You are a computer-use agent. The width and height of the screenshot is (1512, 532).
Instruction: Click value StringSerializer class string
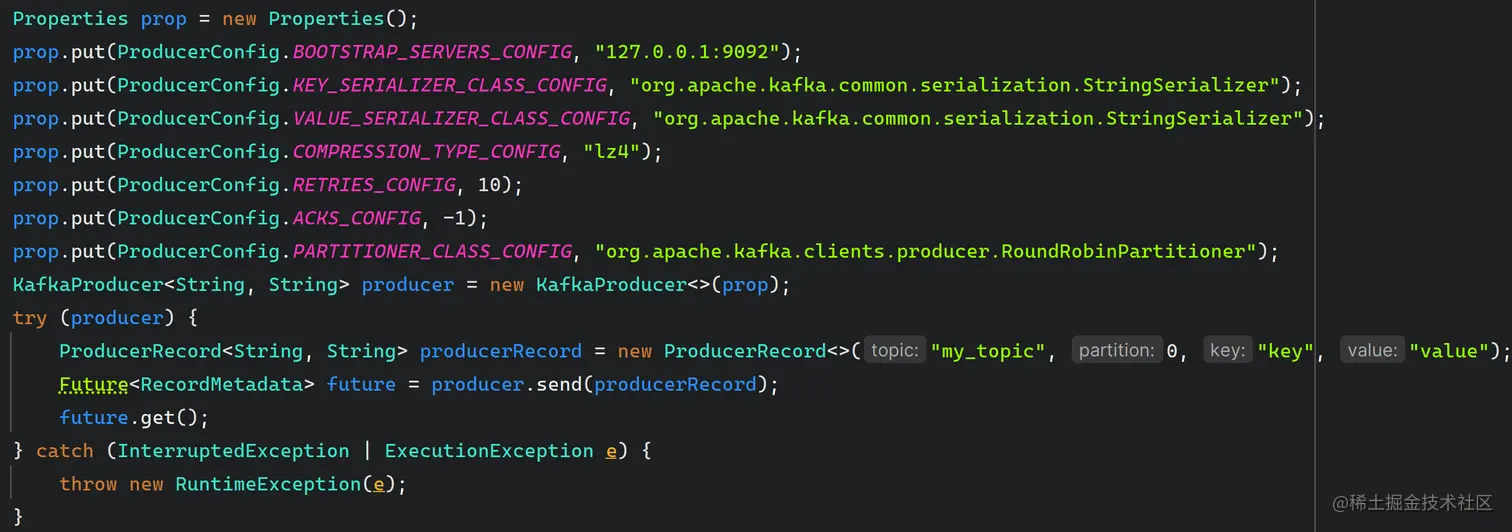pos(978,118)
